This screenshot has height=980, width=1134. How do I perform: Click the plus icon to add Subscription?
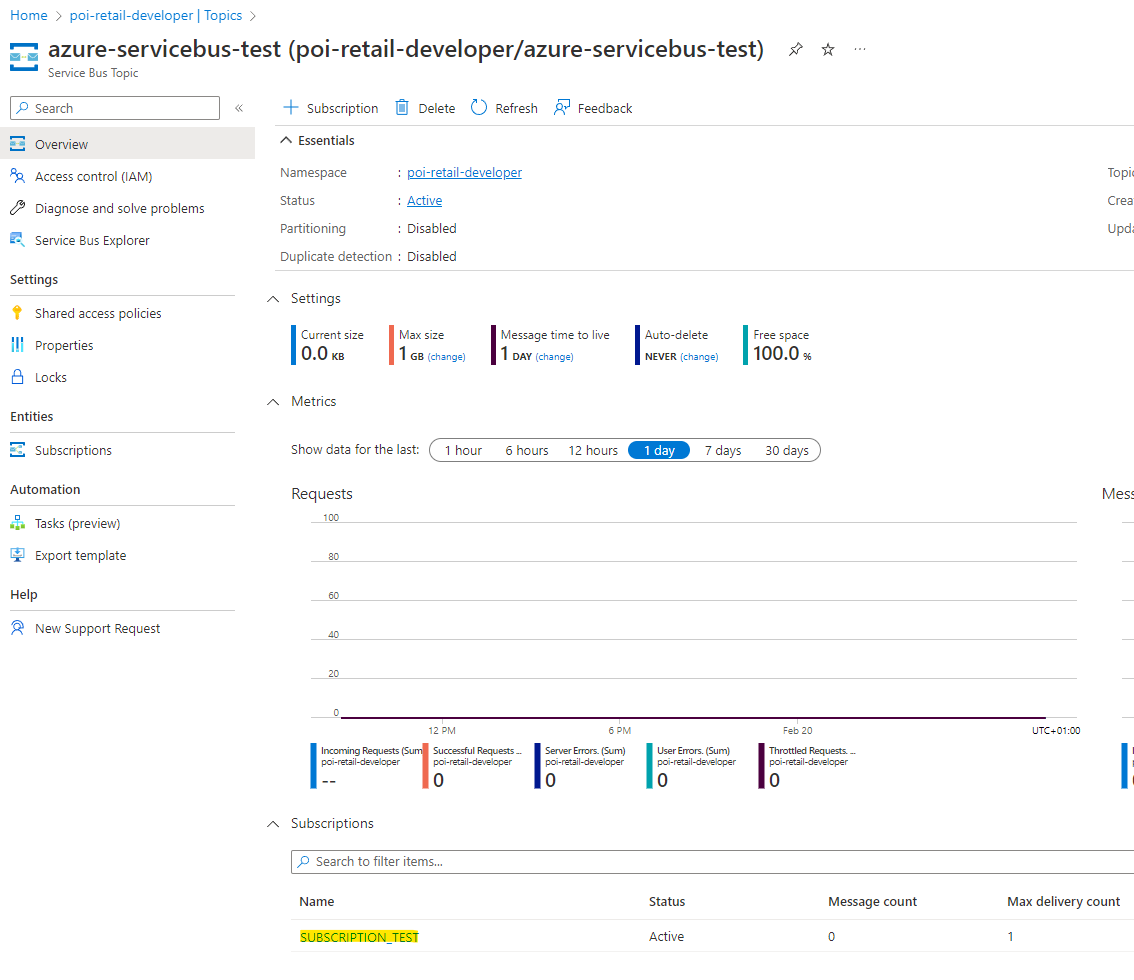point(291,108)
